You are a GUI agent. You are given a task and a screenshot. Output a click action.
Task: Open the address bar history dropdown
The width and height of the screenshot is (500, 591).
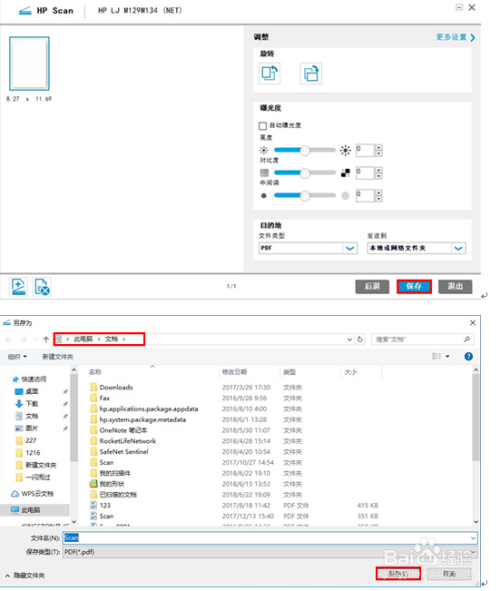tap(350, 340)
